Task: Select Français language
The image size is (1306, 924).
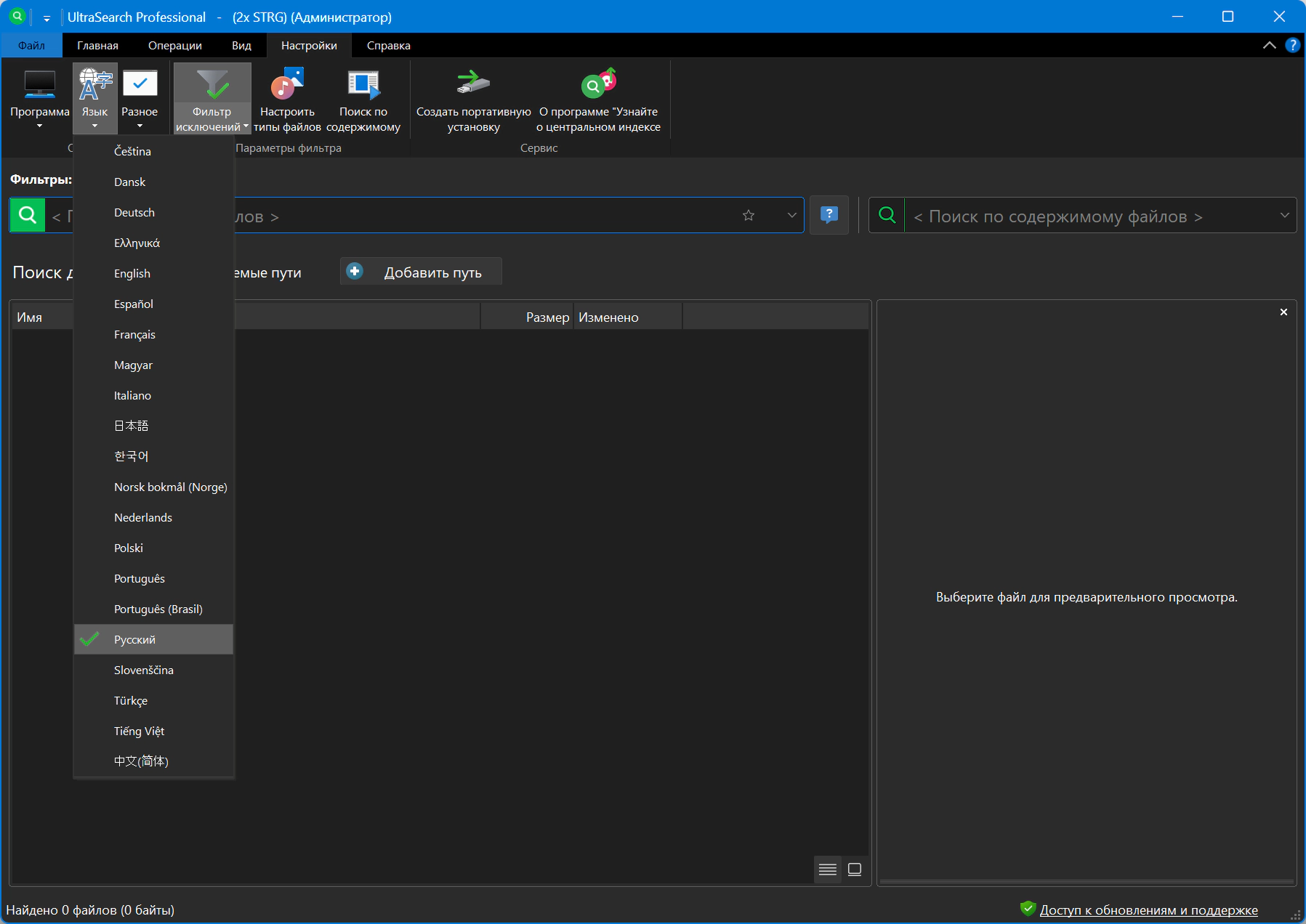Action: 153,334
